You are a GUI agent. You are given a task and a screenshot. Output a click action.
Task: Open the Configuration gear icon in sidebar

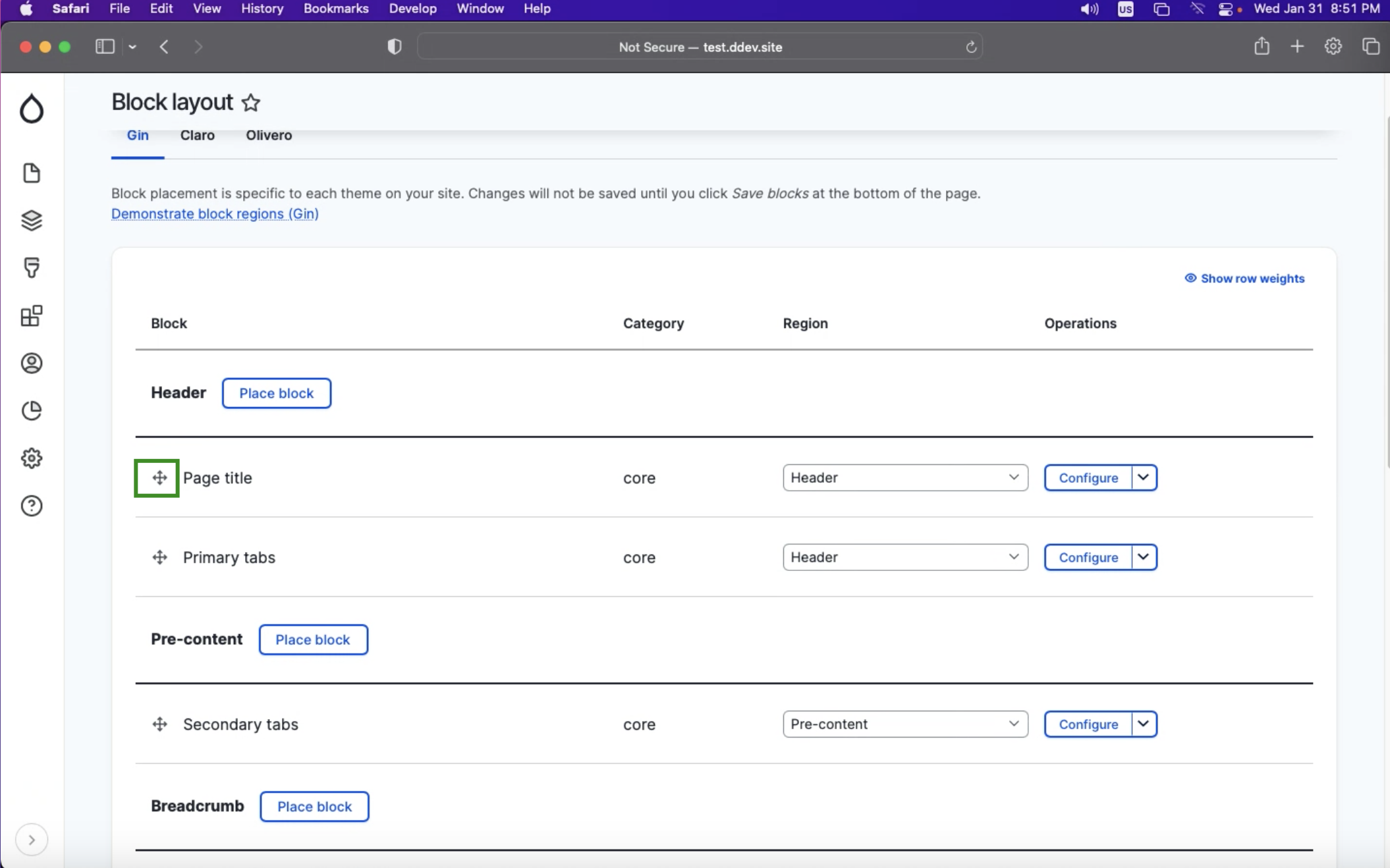32,458
